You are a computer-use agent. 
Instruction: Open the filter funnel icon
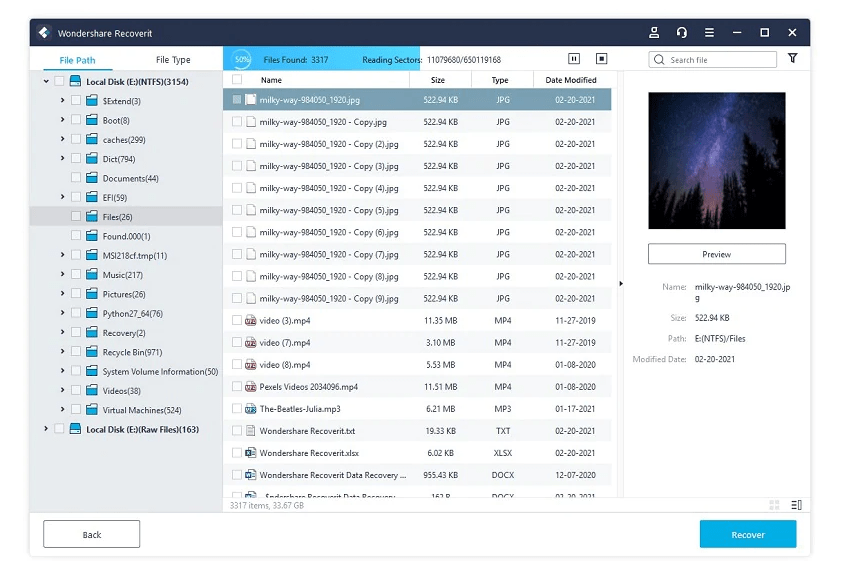(x=792, y=59)
